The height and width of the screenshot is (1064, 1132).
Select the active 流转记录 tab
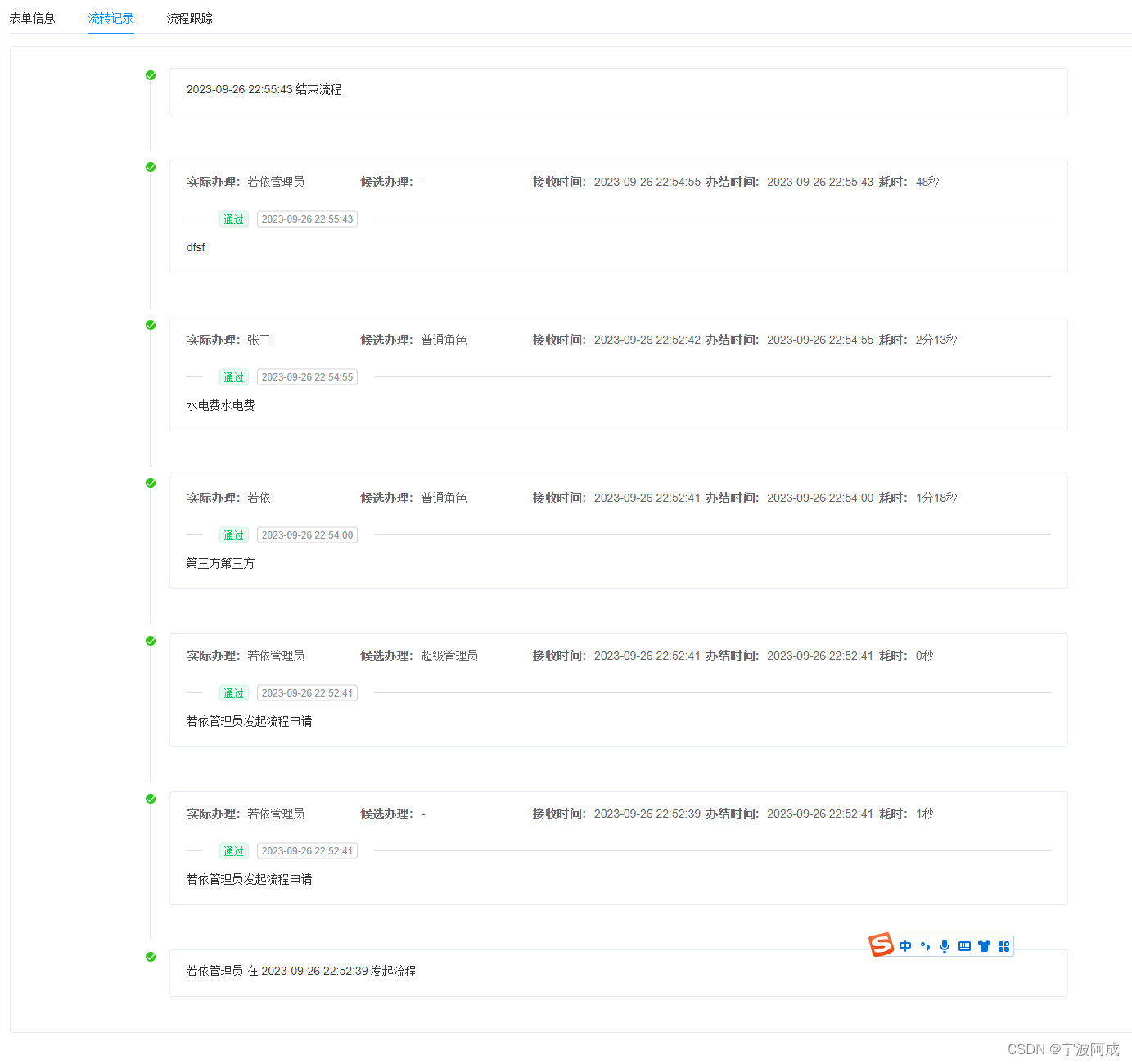[x=110, y=17]
